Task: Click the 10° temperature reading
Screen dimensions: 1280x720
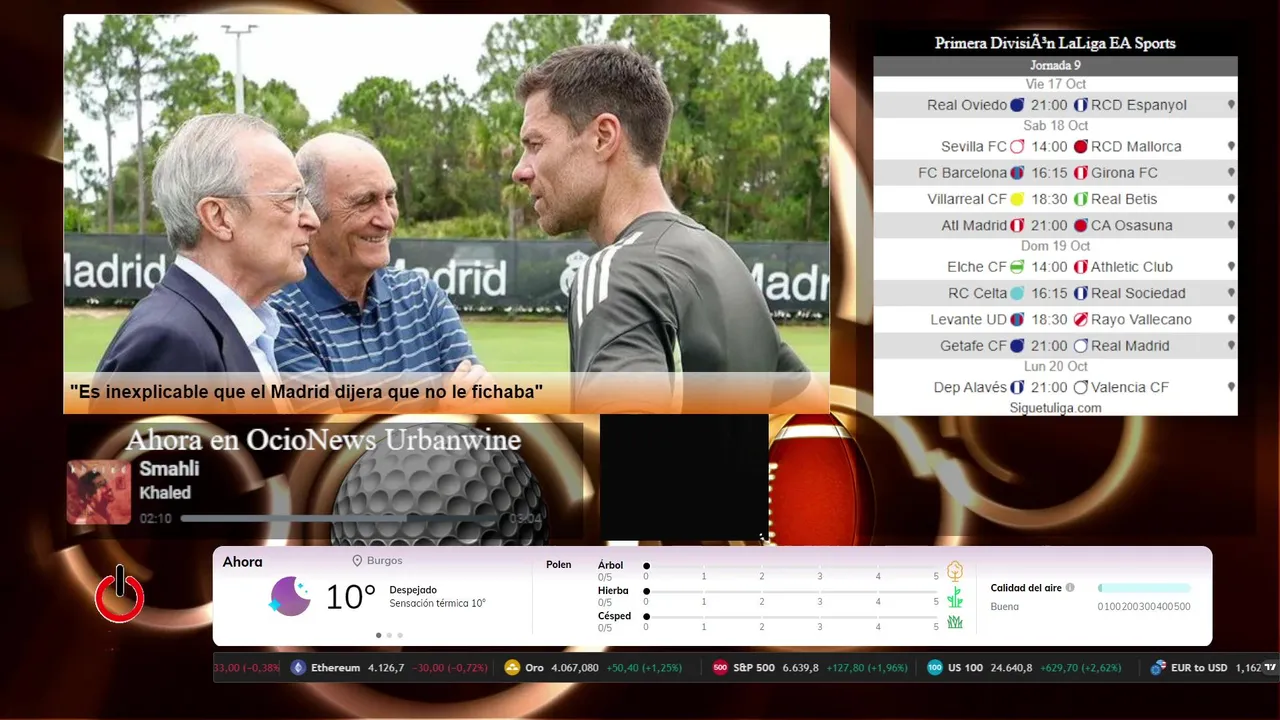Action: pos(350,597)
